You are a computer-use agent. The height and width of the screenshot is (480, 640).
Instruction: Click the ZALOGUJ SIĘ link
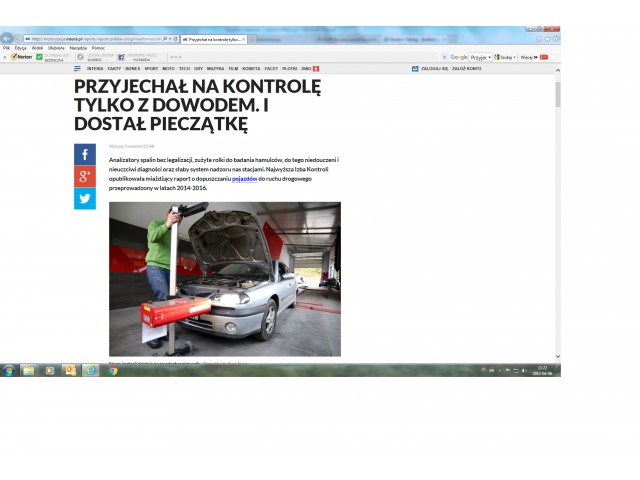pos(434,68)
